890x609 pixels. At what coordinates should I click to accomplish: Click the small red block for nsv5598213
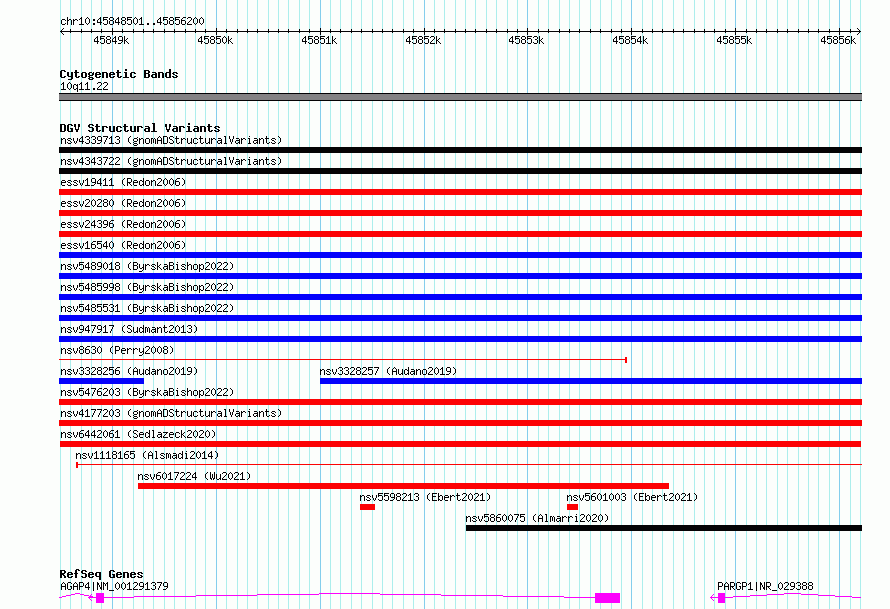[367, 507]
